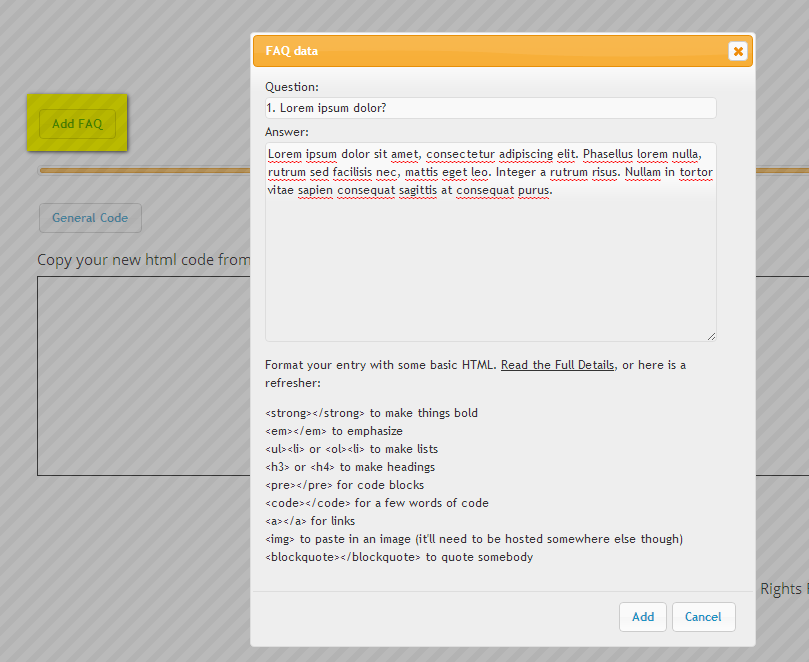Click inside the Answer text area

(x=491, y=242)
